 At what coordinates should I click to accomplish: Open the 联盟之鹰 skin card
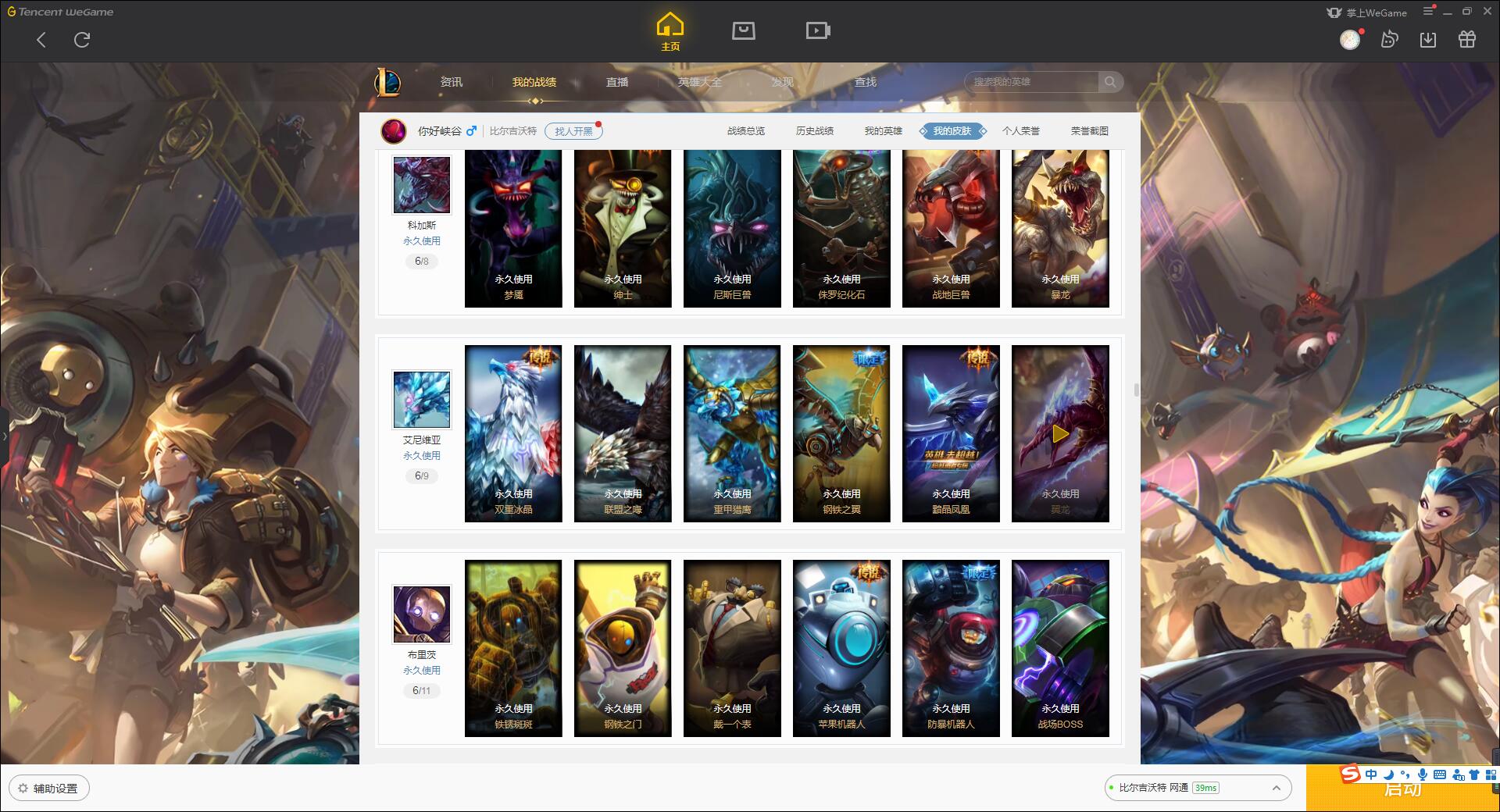[623, 433]
